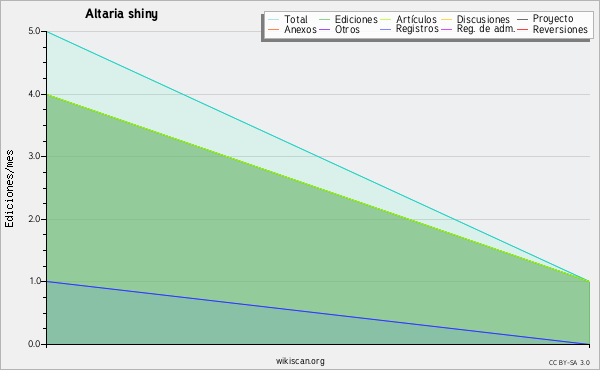This screenshot has width=600, height=370.
Task: Select the Reversiones legend label
Action: pos(560,29)
